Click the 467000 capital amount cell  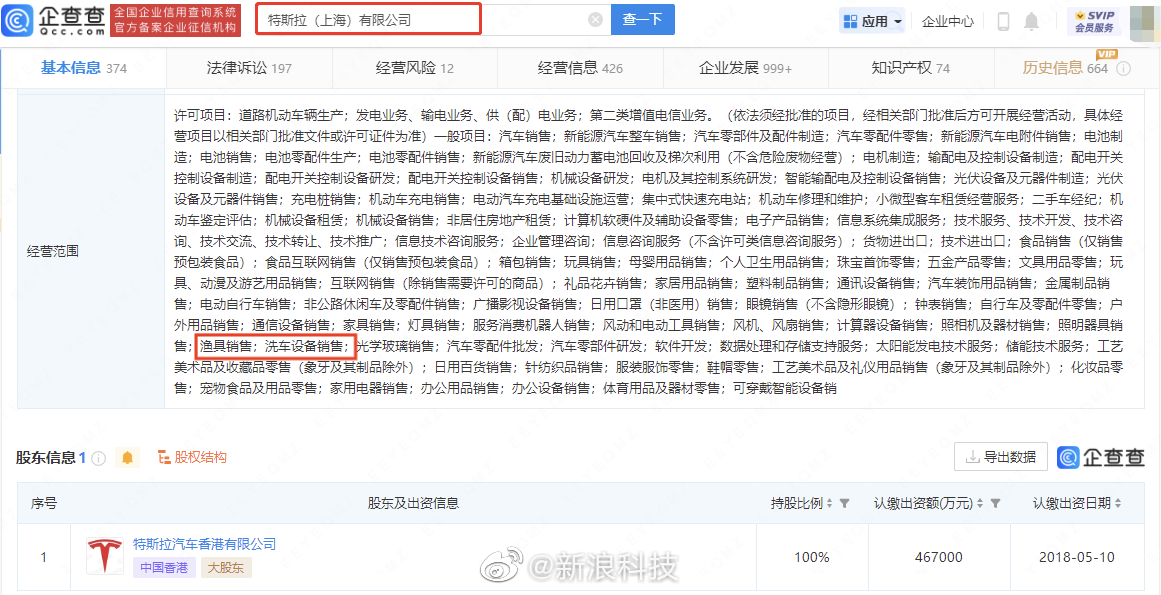pyautogui.click(x=938, y=557)
